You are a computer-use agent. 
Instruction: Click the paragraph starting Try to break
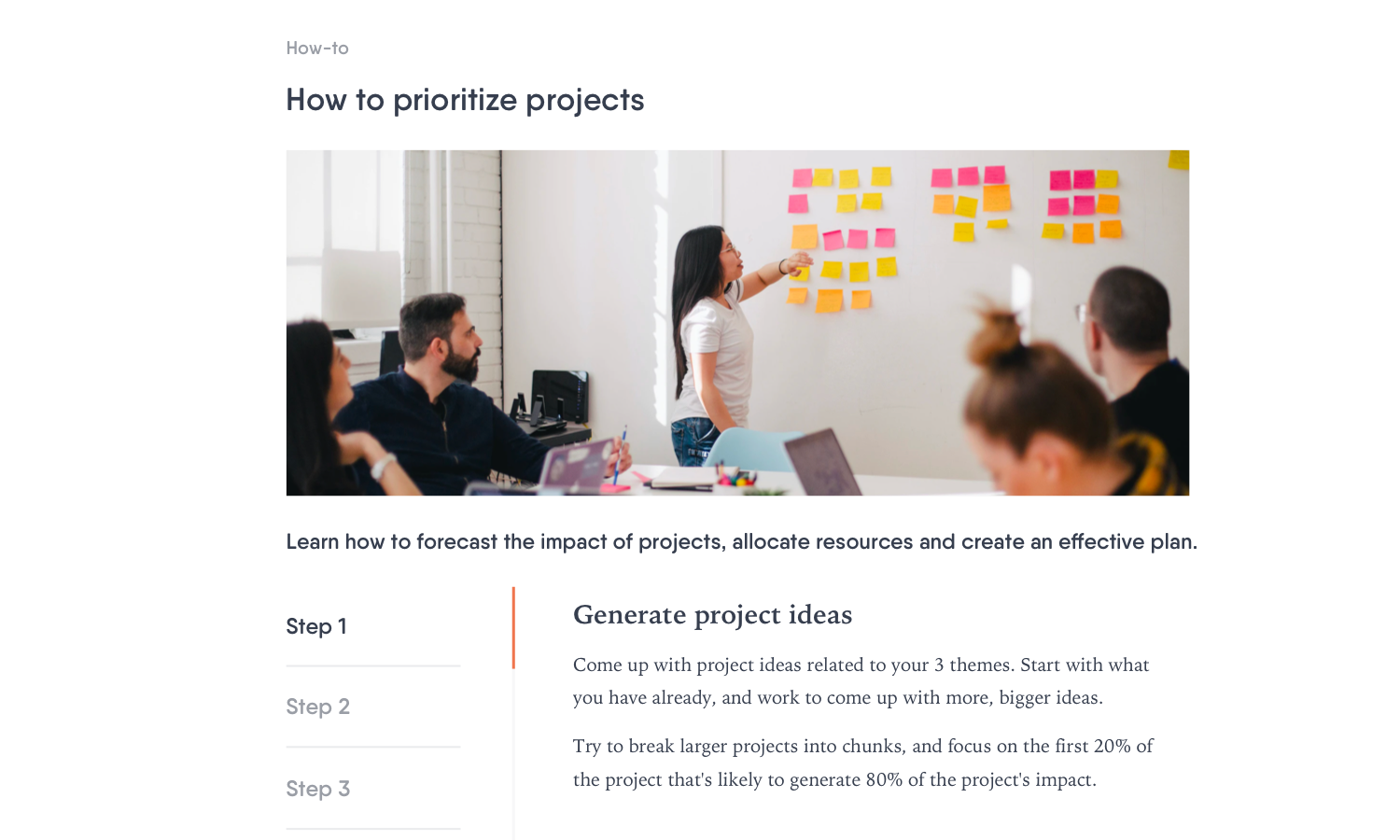coord(862,763)
